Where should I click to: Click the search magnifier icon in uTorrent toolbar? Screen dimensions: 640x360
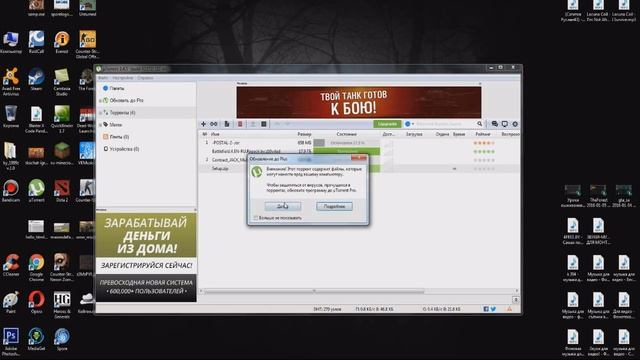click(x=480, y=124)
